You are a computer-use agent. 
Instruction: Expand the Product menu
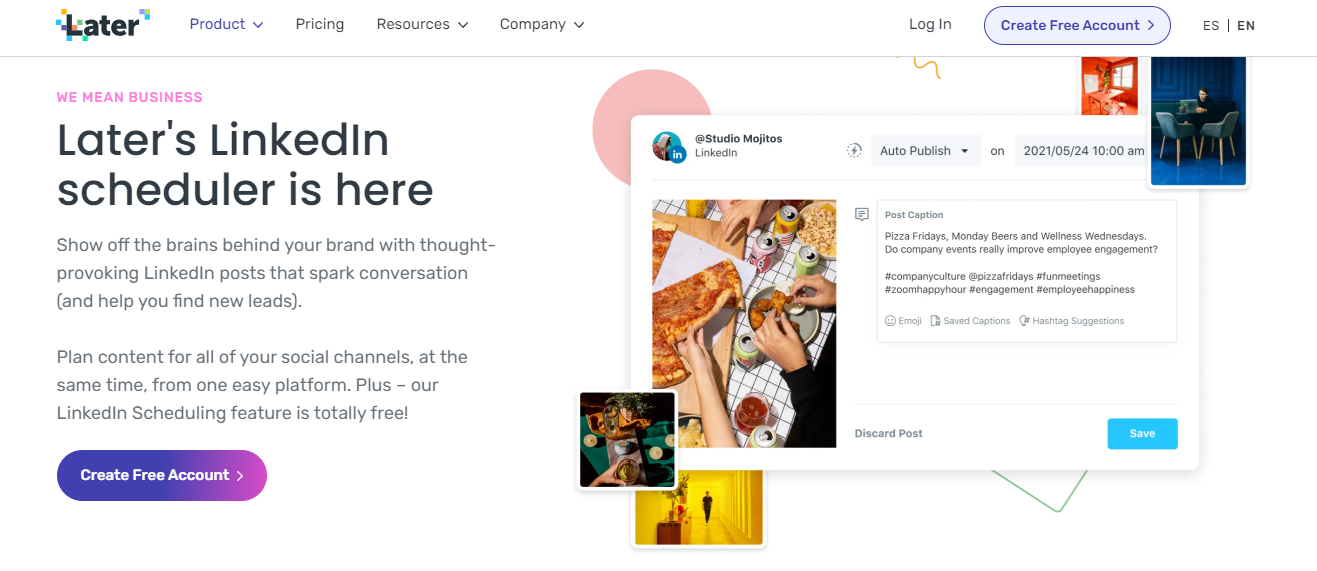coord(226,24)
